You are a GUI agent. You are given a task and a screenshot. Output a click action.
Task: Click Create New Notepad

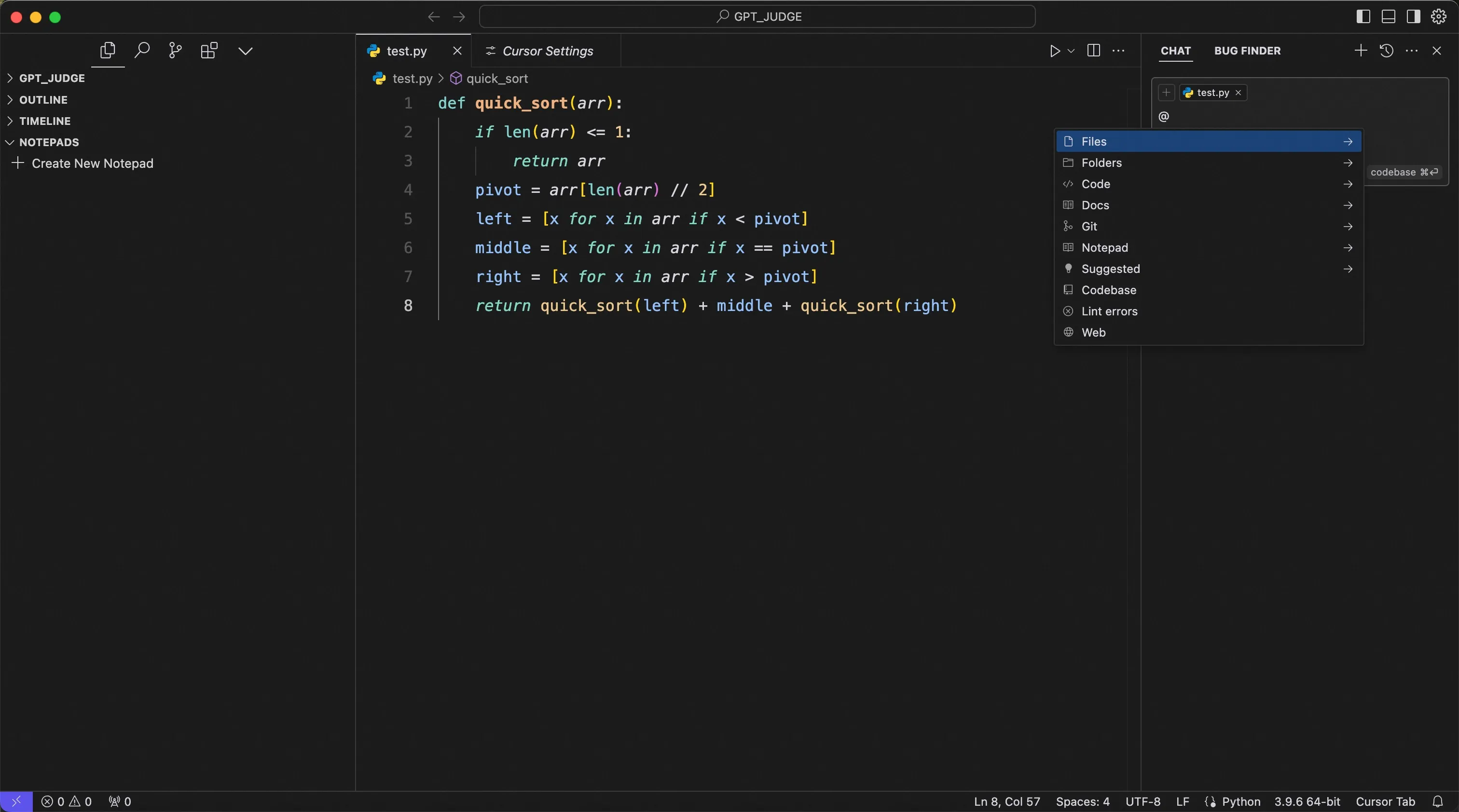coord(83,163)
